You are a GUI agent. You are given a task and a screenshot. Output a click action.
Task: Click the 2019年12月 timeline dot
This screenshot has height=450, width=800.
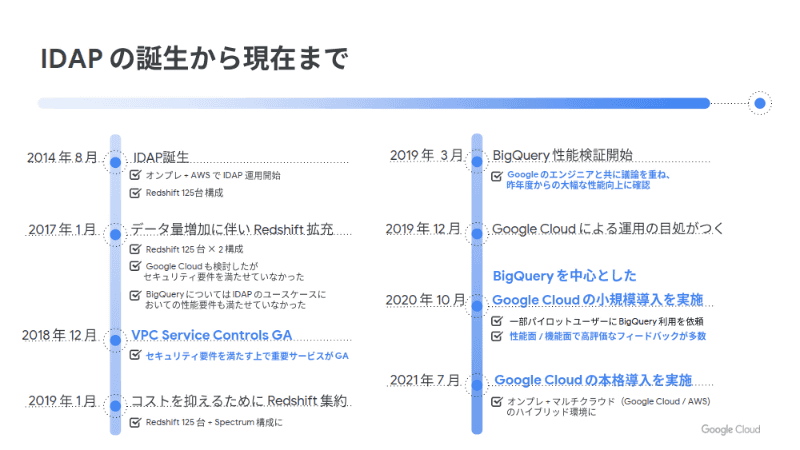tap(477, 234)
